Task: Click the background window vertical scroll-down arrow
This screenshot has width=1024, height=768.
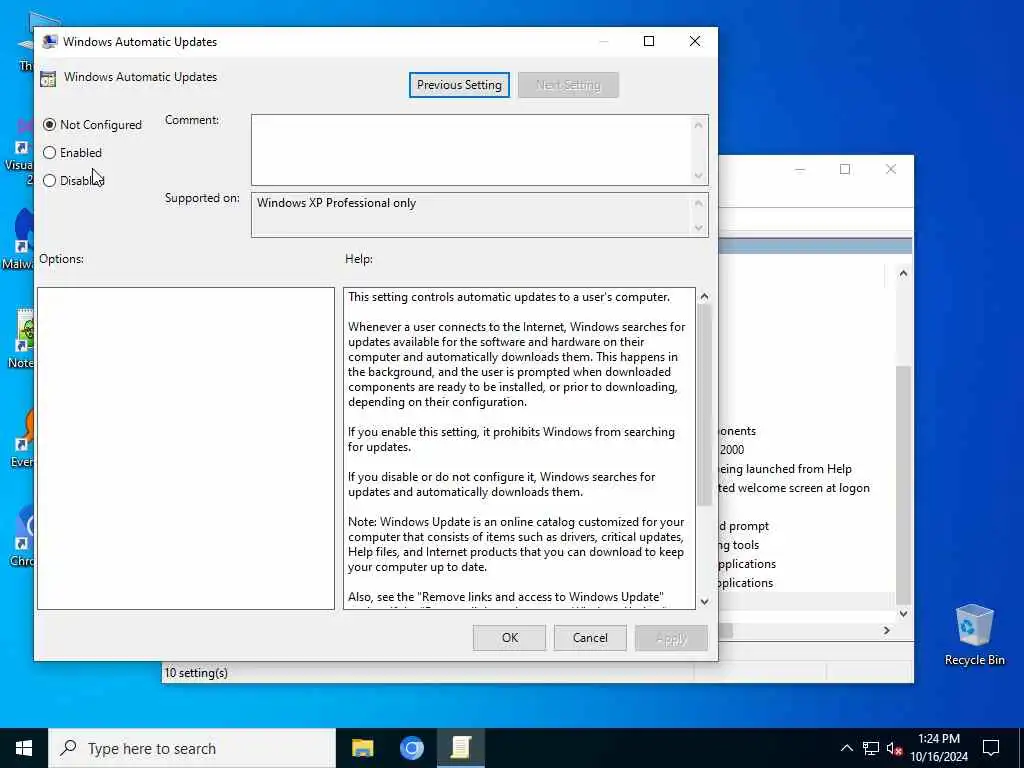Action: [x=903, y=614]
